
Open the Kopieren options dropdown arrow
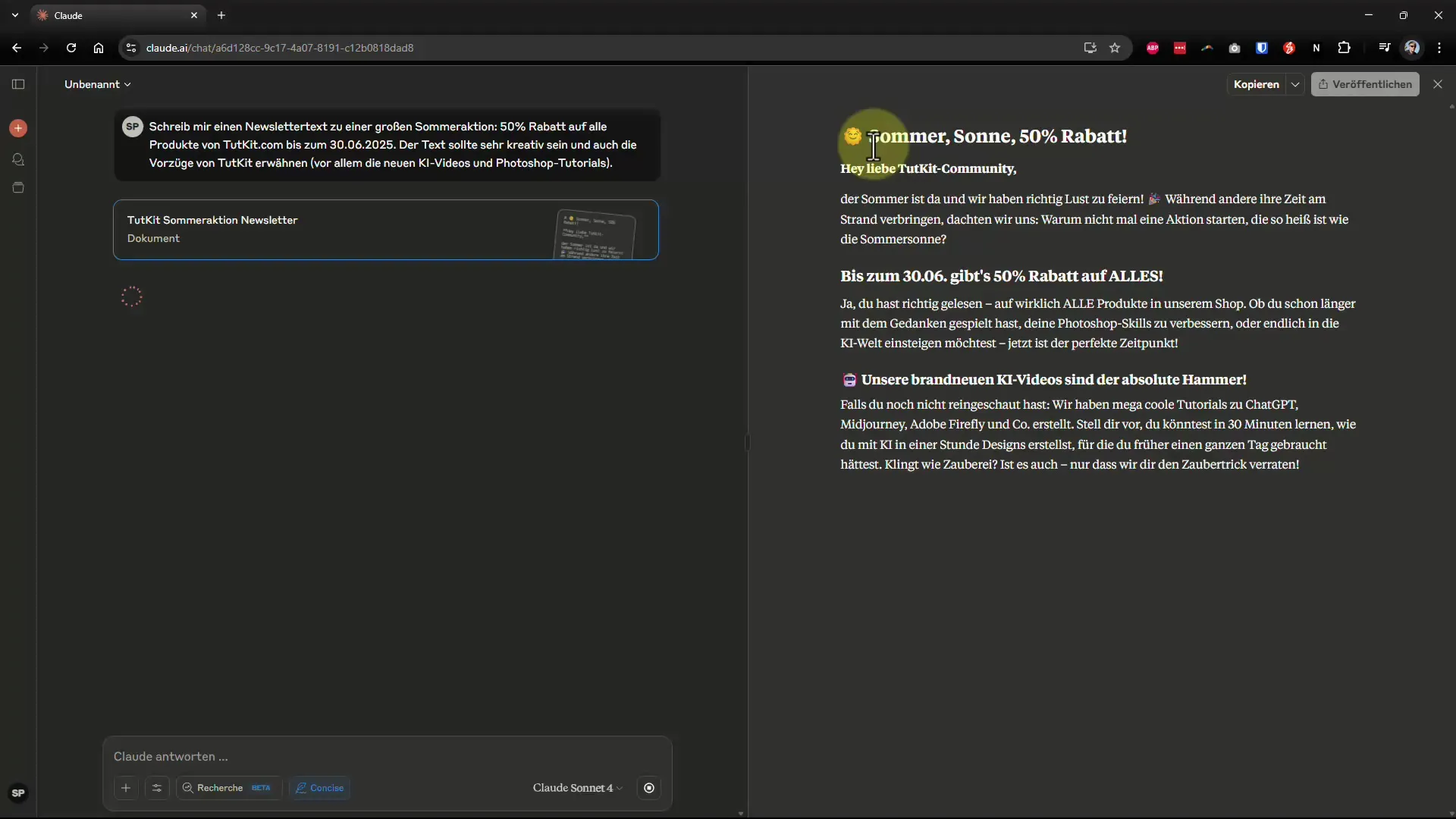click(1295, 84)
